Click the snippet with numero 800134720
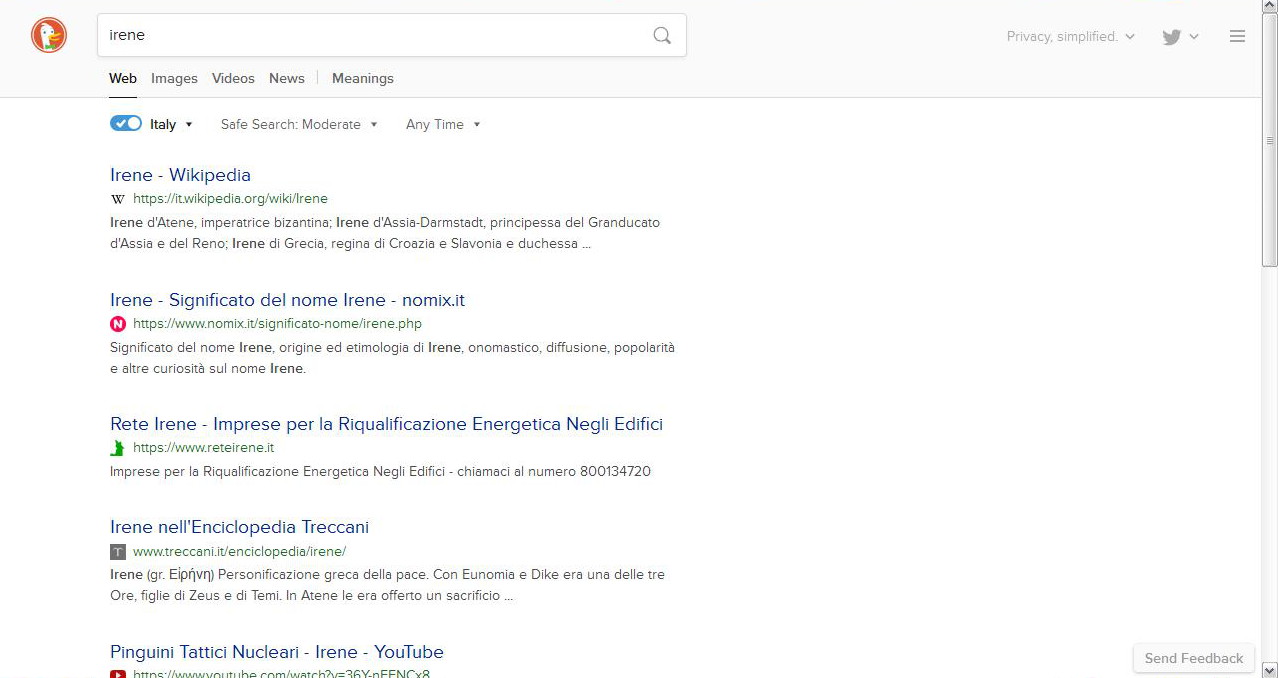The height and width of the screenshot is (678, 1278). point(380,471)
